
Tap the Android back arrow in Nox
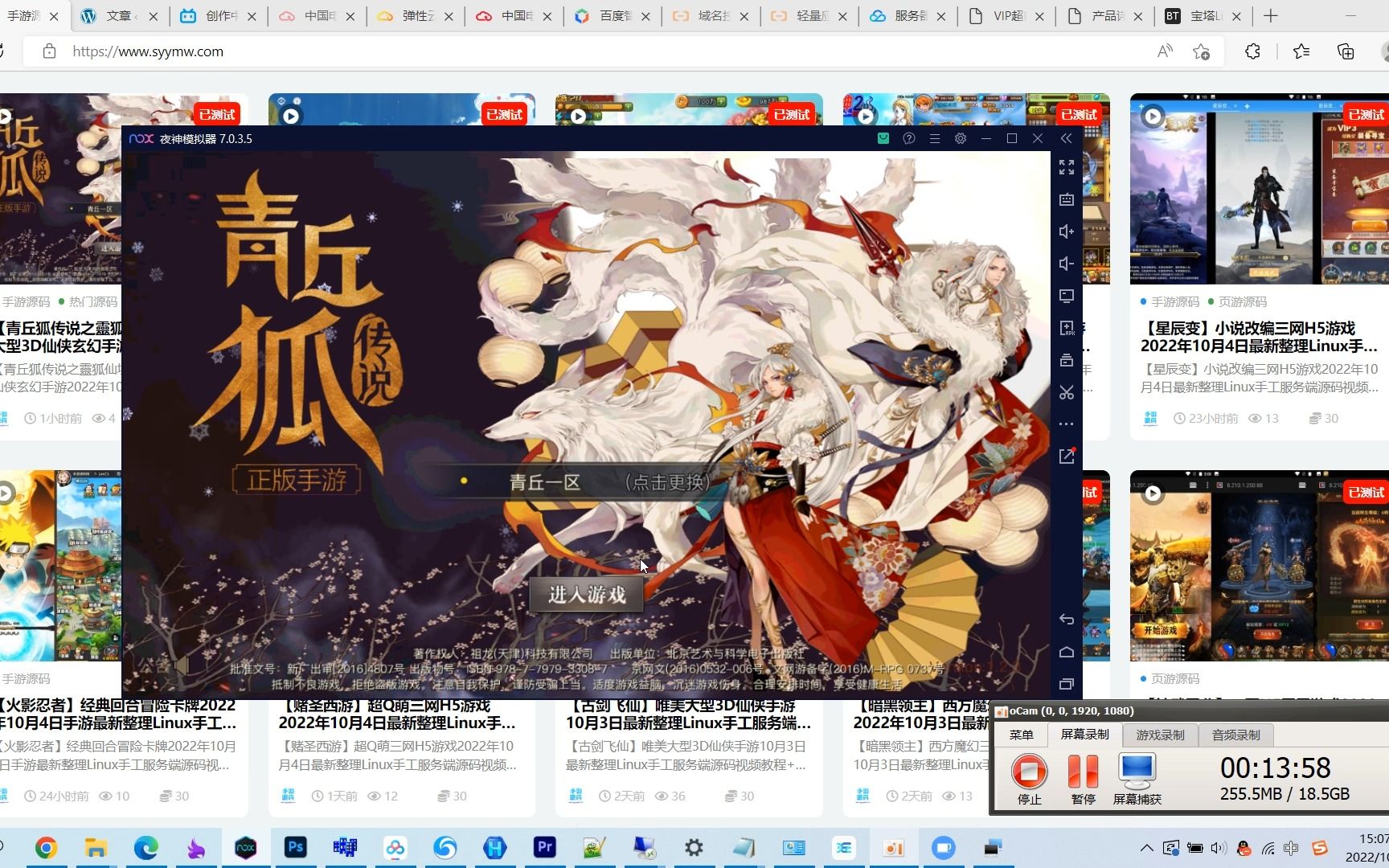(x=1067, y=619)
